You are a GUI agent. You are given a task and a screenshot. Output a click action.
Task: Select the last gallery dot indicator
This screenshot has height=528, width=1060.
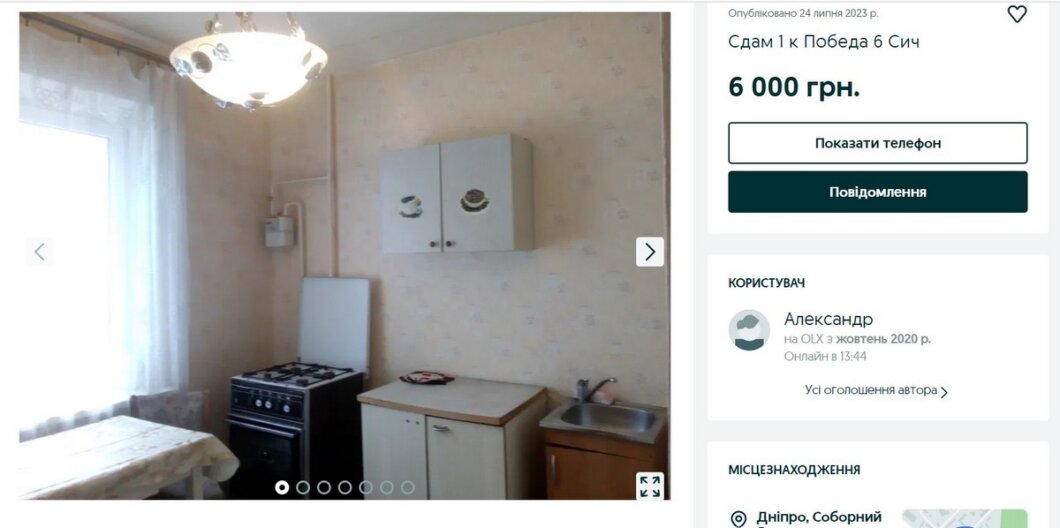click(x=408, y=487)
